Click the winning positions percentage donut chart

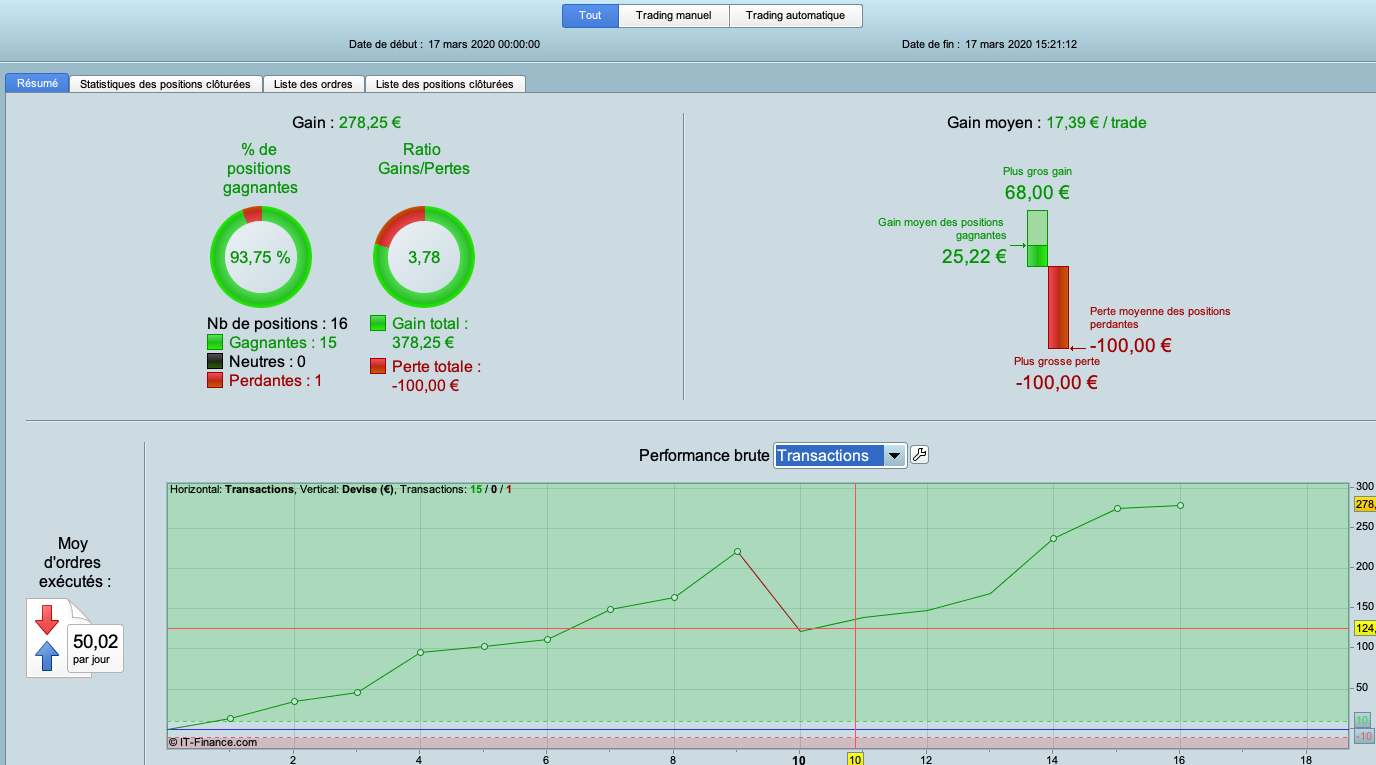click(260, 257)
